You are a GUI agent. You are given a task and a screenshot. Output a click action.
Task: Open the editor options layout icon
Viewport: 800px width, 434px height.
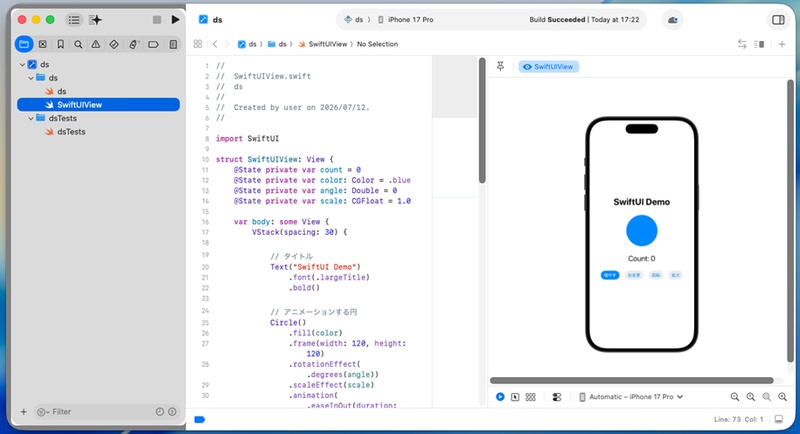(x=759, y=44)
